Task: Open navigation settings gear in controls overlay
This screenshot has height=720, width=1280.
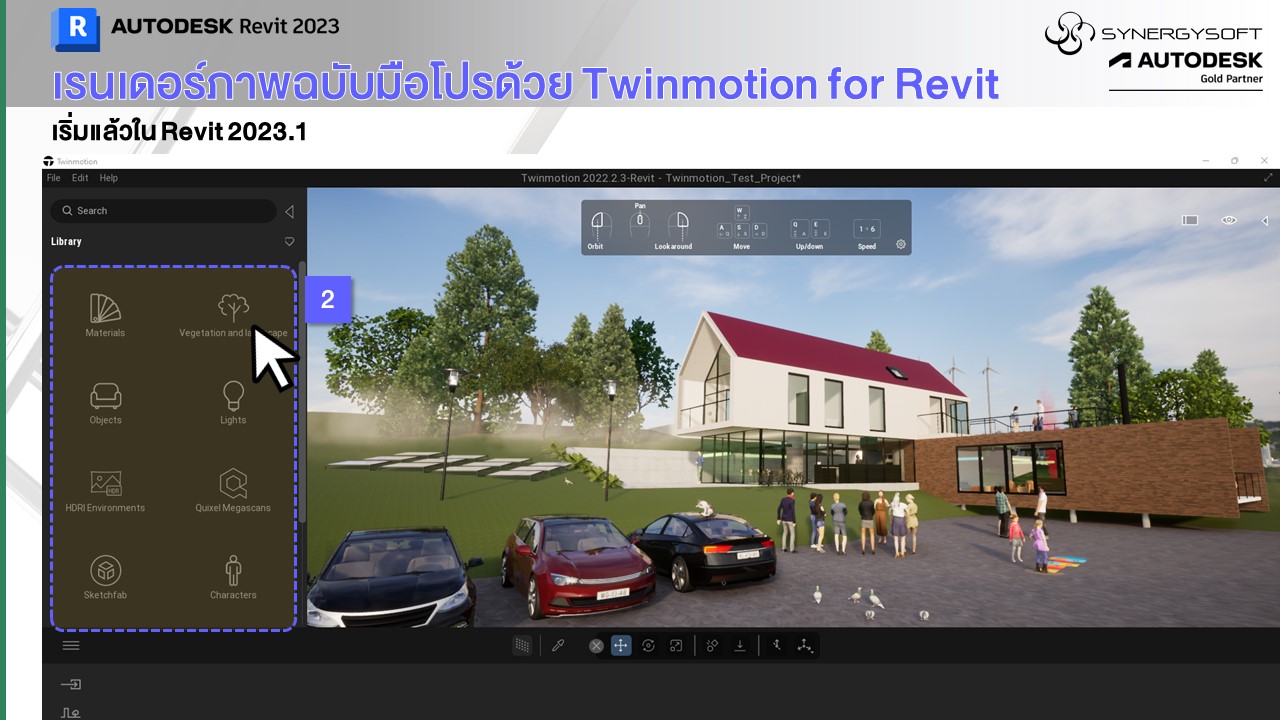Action: [x=900, y=244]
